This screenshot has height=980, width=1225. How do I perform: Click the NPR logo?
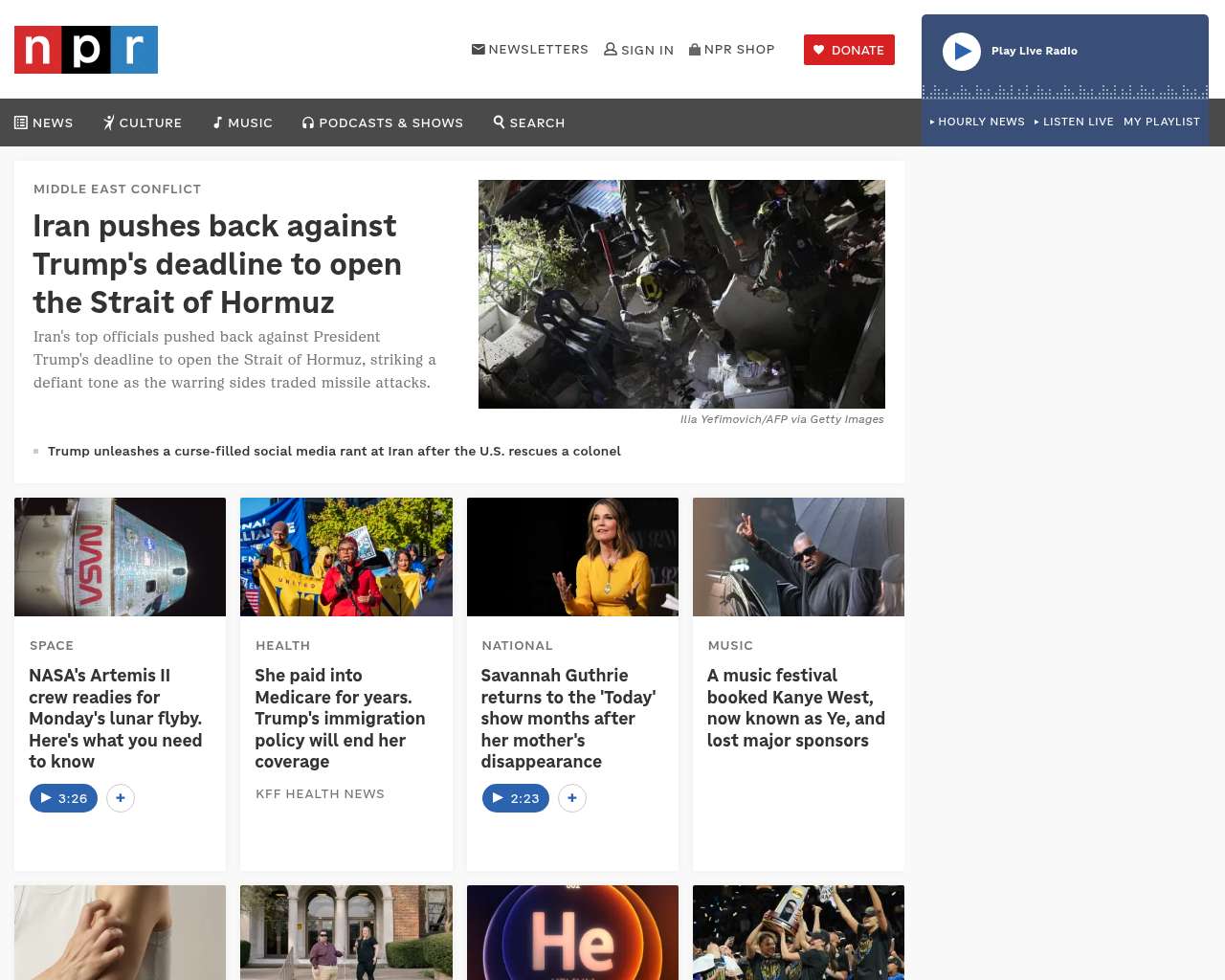point(86,50)
